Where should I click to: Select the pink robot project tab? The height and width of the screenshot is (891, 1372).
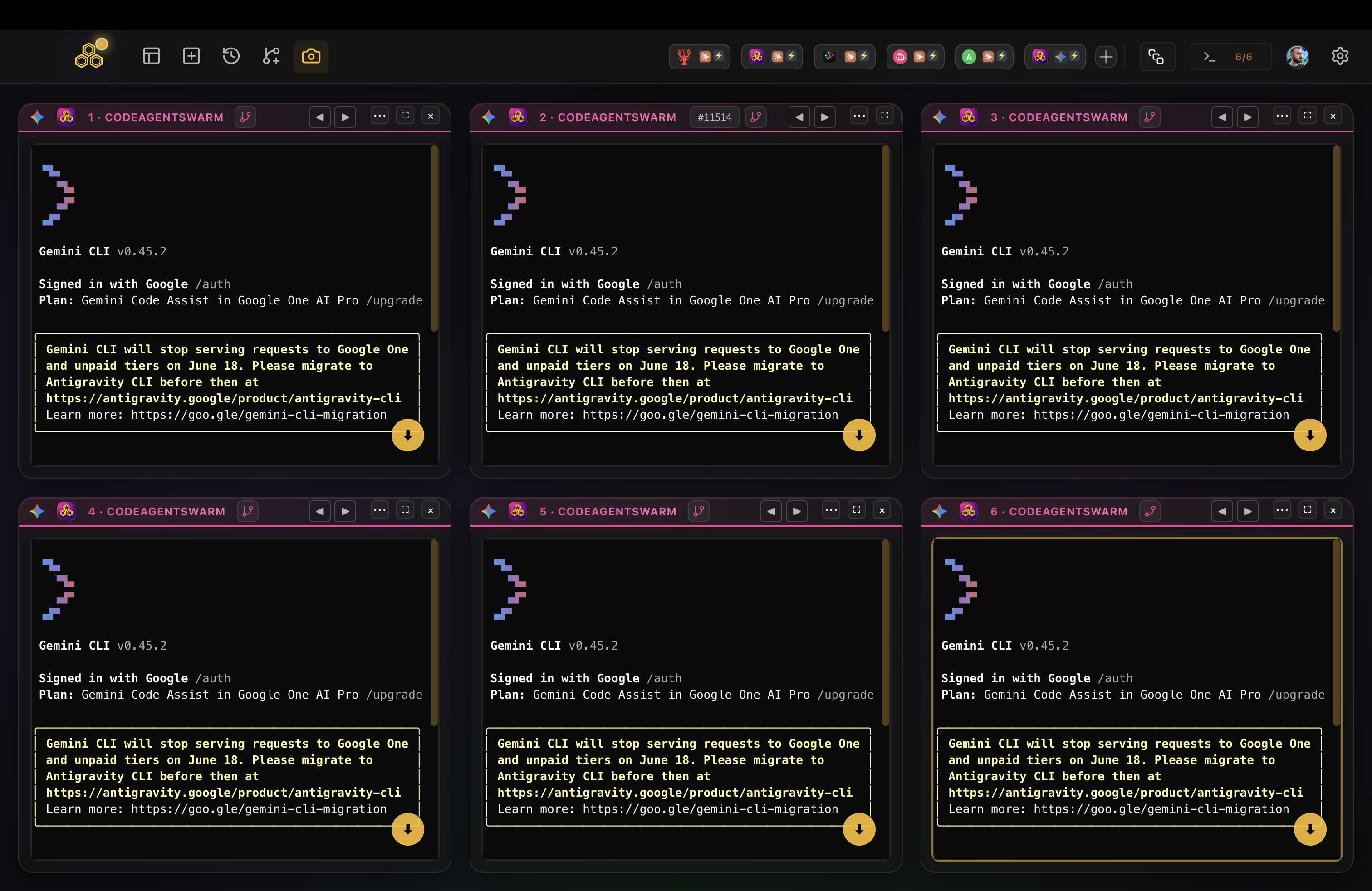coord(916,56)
